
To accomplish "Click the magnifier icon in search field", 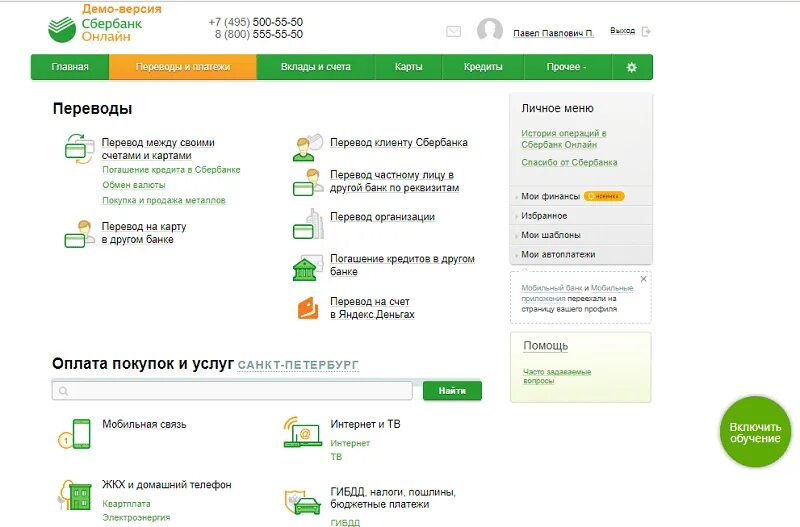I will tap(63, 391).
